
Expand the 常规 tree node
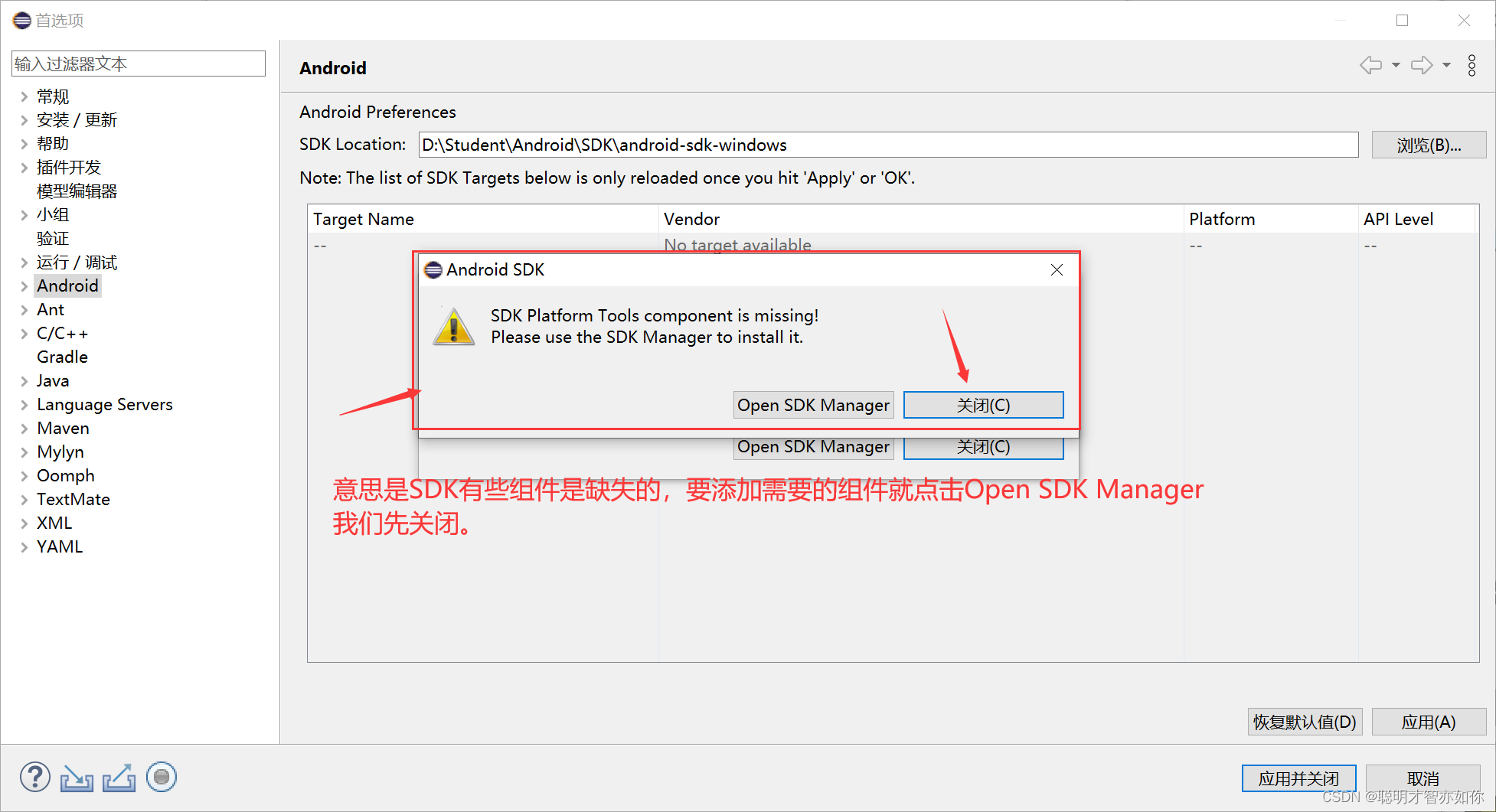tap(24, 96)
